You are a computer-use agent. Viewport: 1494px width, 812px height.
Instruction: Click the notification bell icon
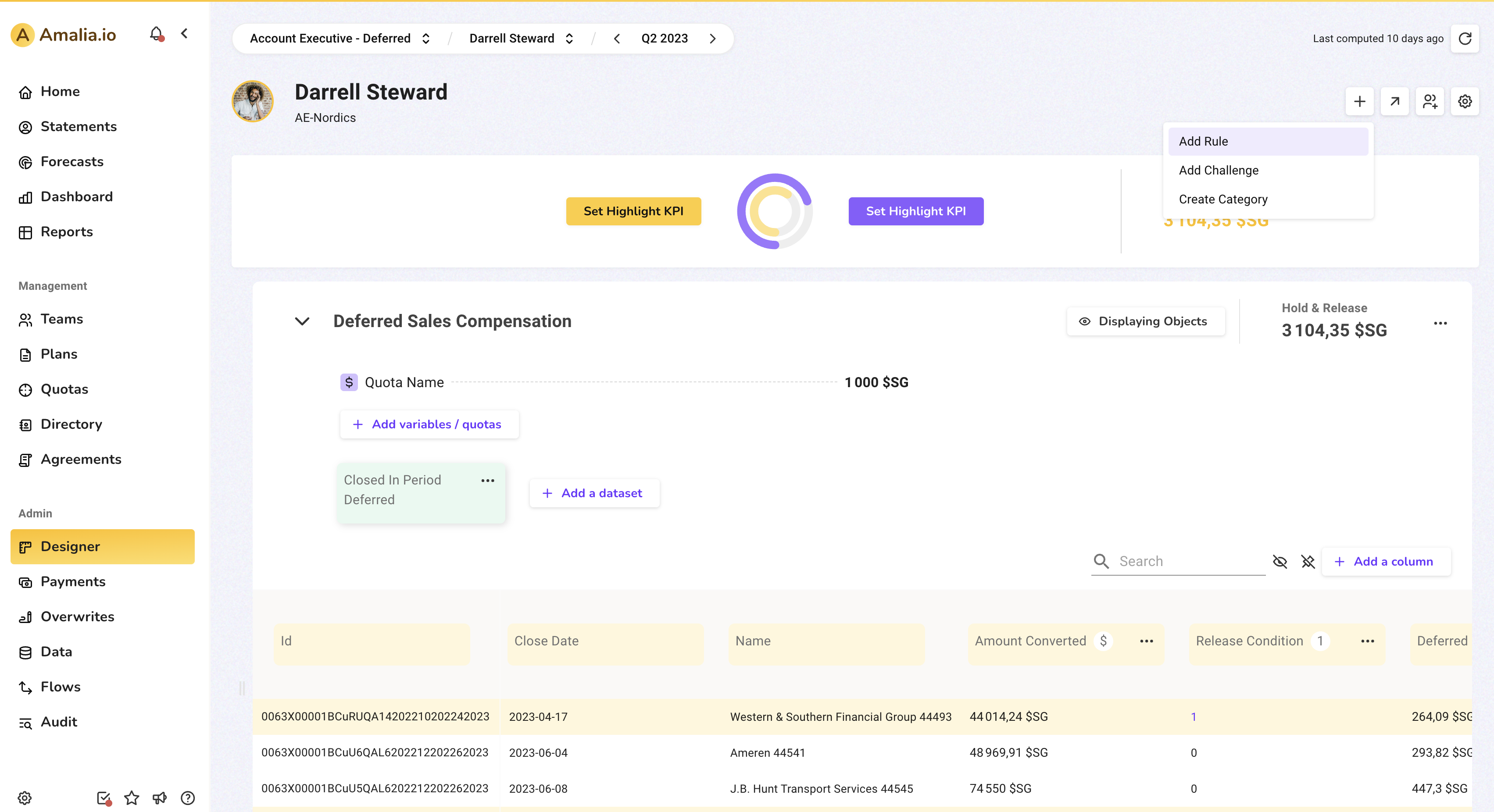[x=156, y=34]
